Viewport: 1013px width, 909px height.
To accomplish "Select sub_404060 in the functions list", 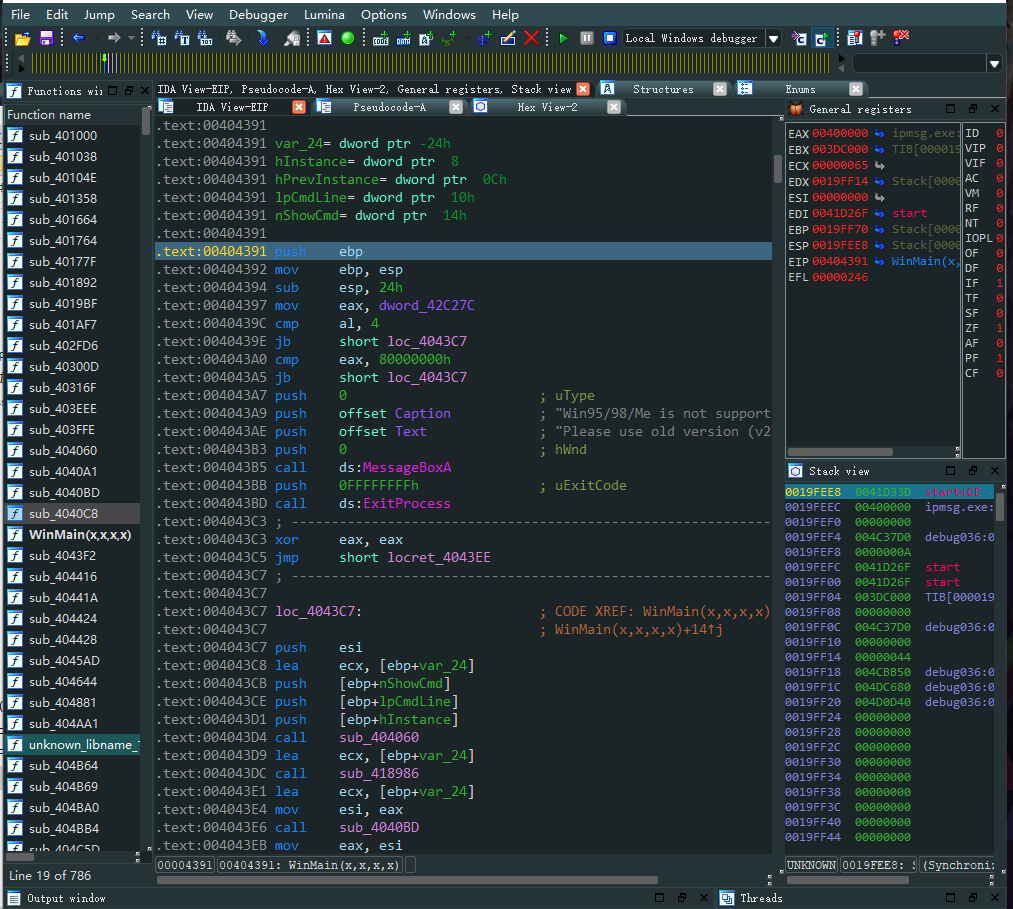I will tap(63, 451).
